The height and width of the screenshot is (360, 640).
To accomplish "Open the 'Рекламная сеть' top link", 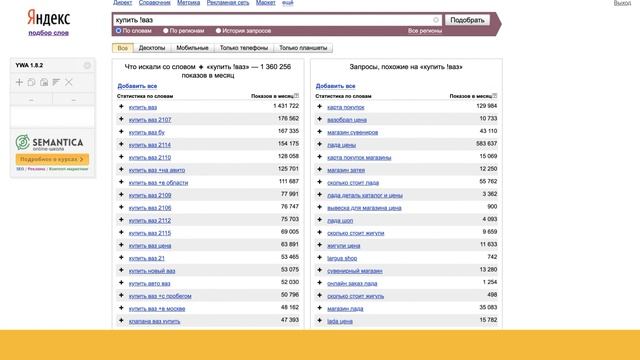I will pos(228,2).
